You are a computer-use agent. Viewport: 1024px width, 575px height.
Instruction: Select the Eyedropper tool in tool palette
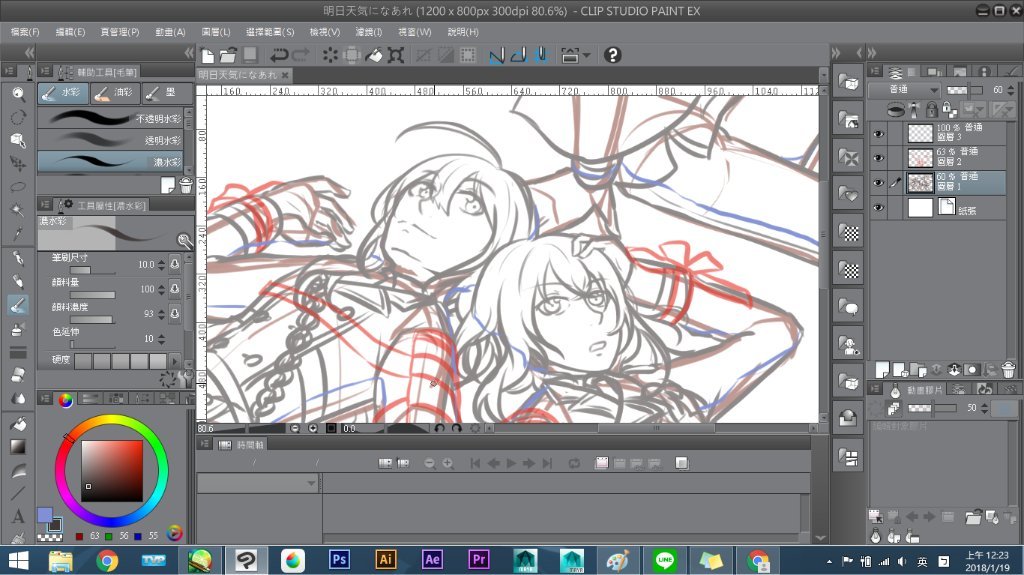[x=18, y=233]
